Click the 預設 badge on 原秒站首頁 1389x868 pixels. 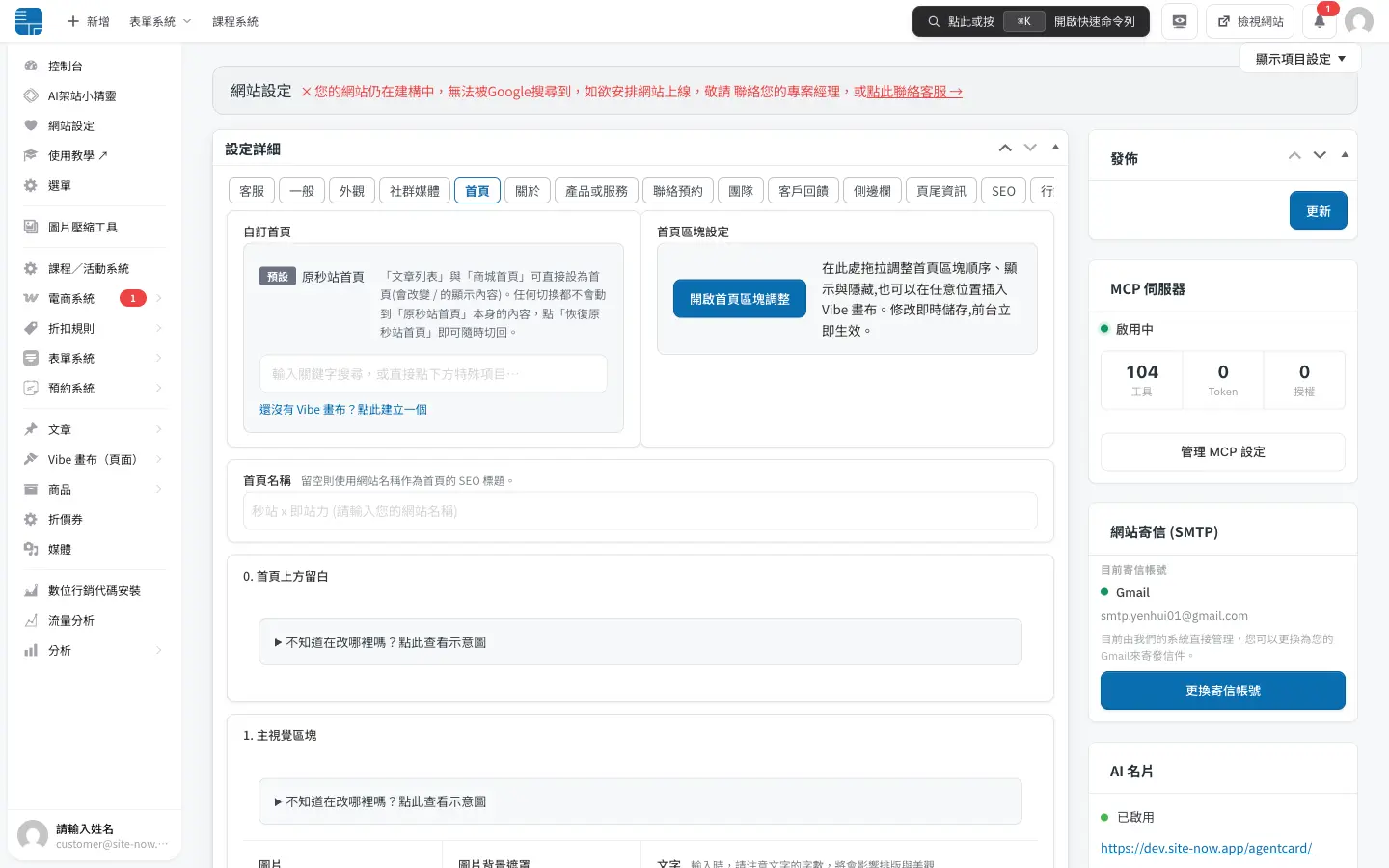click(278, 277)
